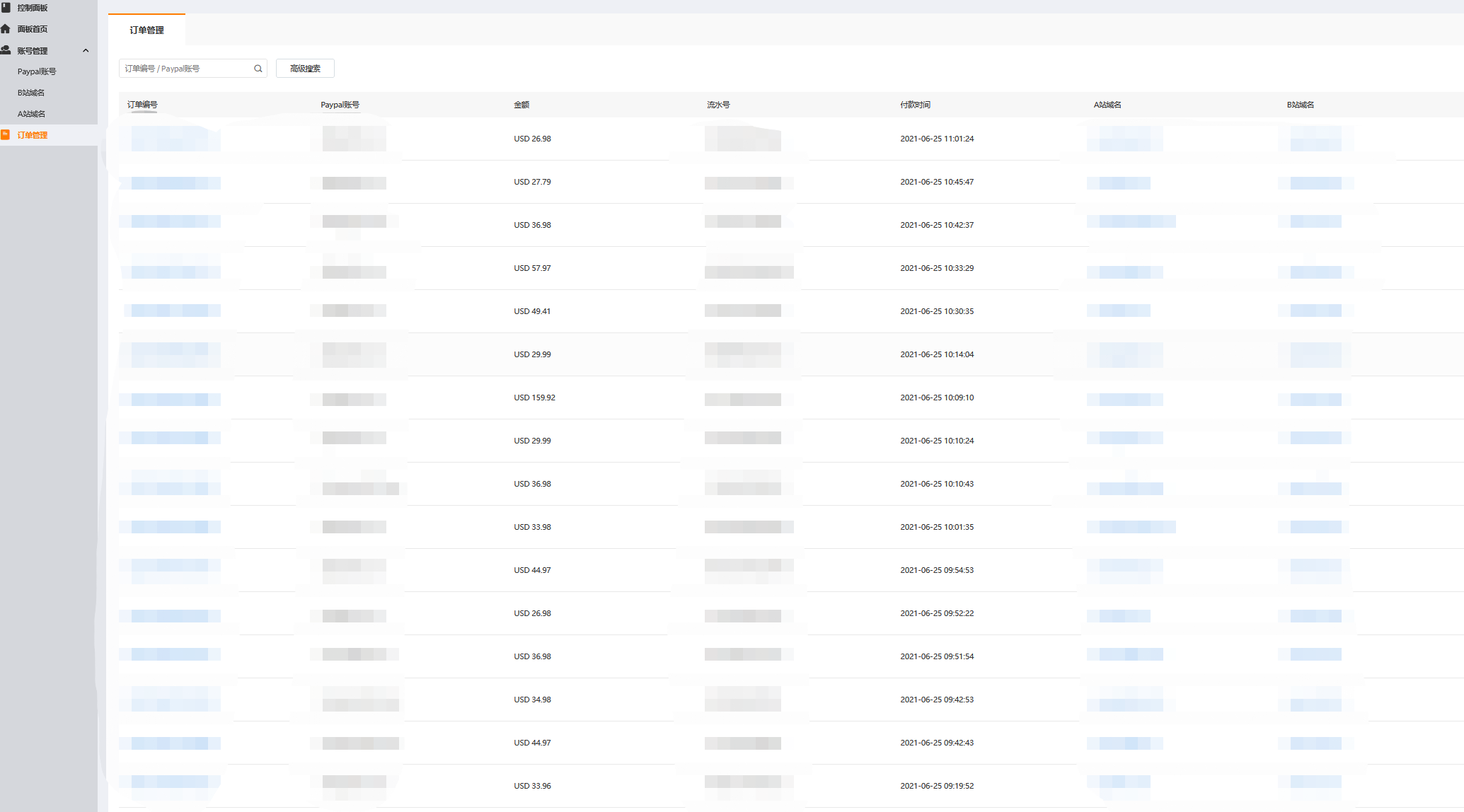This screenshot has height=812, width=1464.
Task: Open the Paypal账号 sidebar item
Action: 37,71
